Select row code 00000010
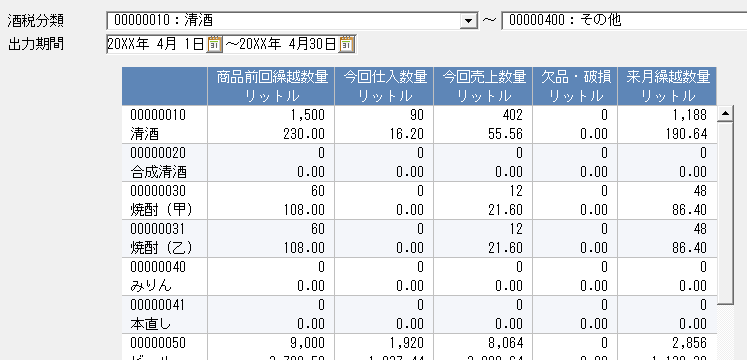The height and width of the screenshot is (360, 747). pyautogui.click(x=158, y=115)
